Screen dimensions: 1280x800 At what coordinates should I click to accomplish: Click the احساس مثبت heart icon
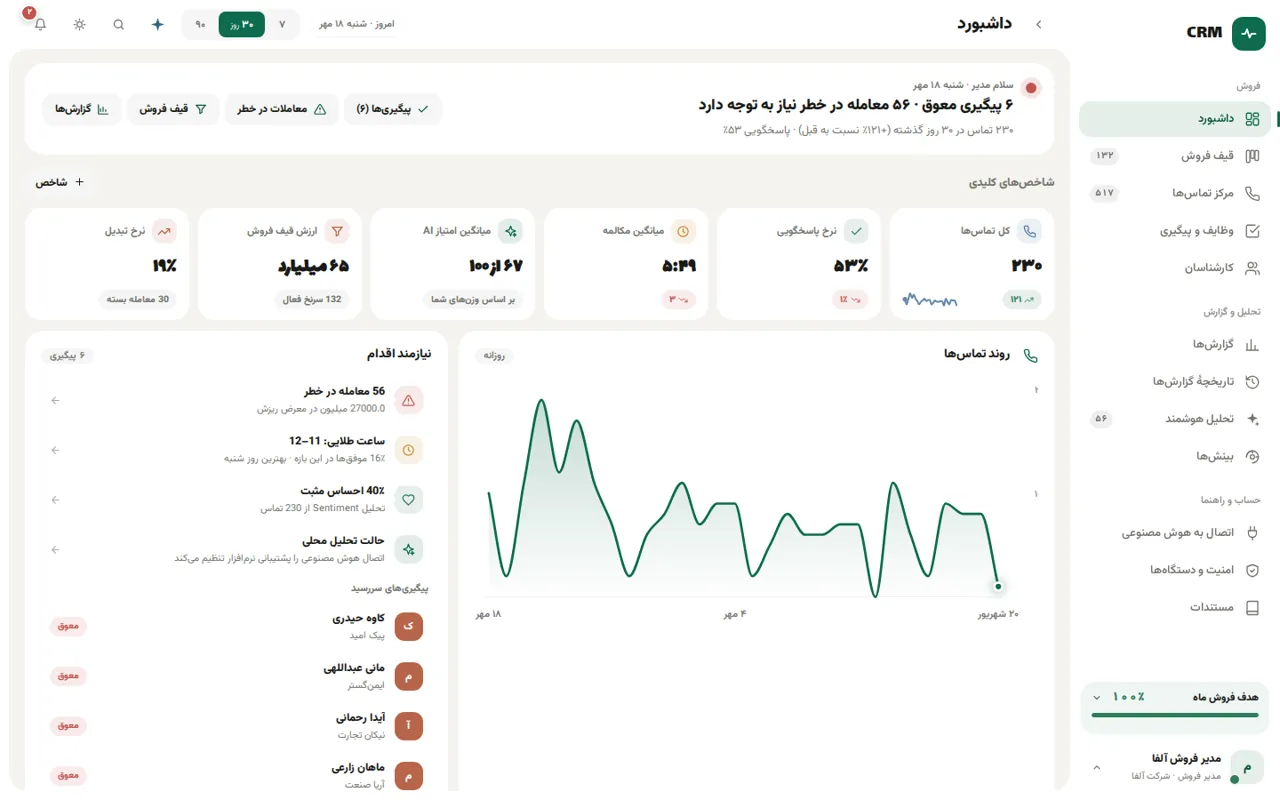tap(408, 499)
